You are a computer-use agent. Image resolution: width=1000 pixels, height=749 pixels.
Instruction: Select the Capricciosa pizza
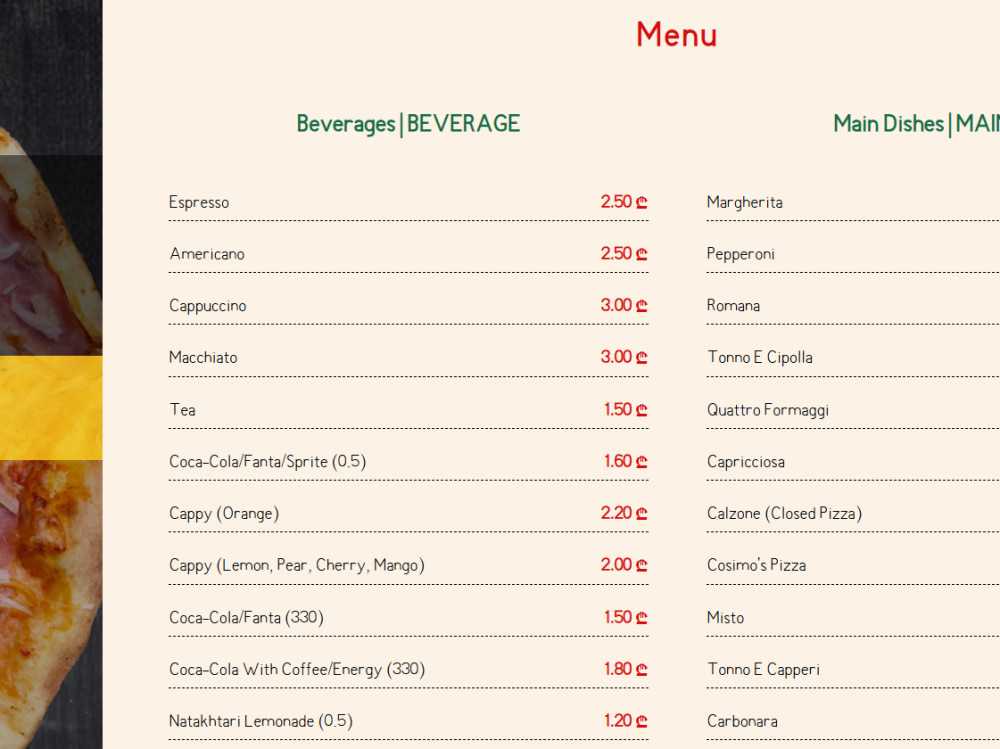click(x=746, y=462)
